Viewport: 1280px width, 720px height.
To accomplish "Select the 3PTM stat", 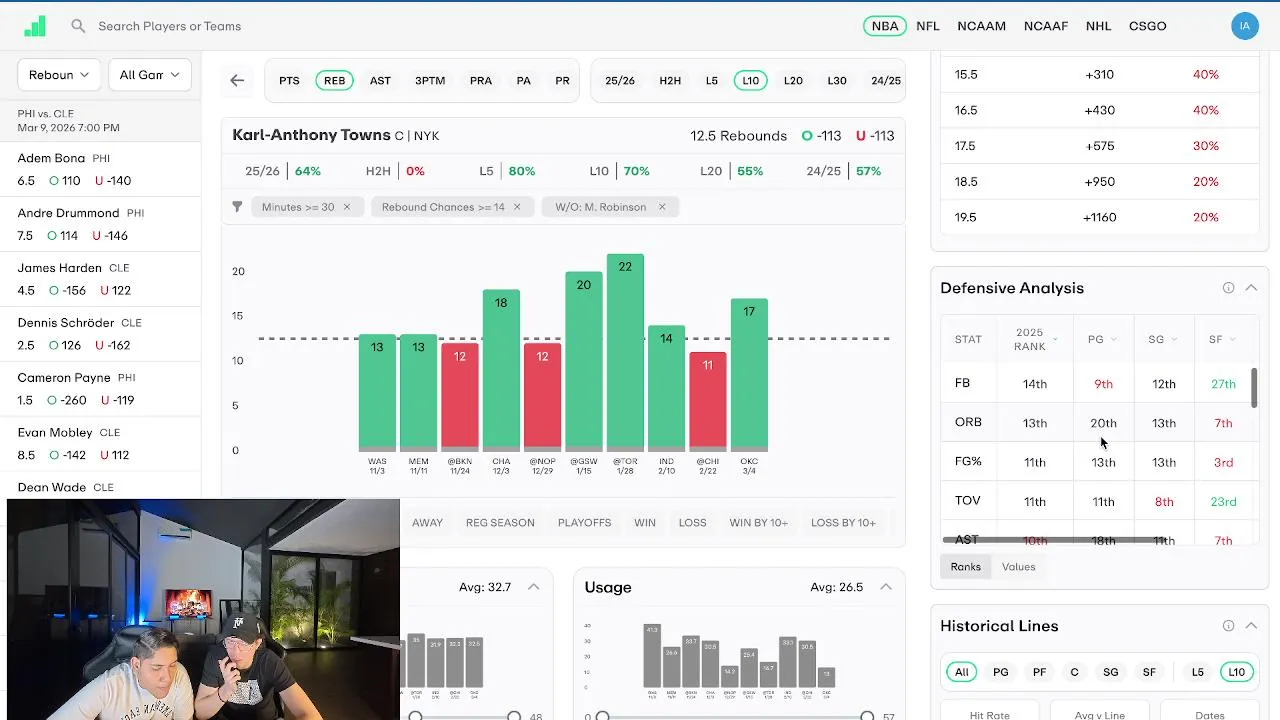I will (x=430, y=81).
